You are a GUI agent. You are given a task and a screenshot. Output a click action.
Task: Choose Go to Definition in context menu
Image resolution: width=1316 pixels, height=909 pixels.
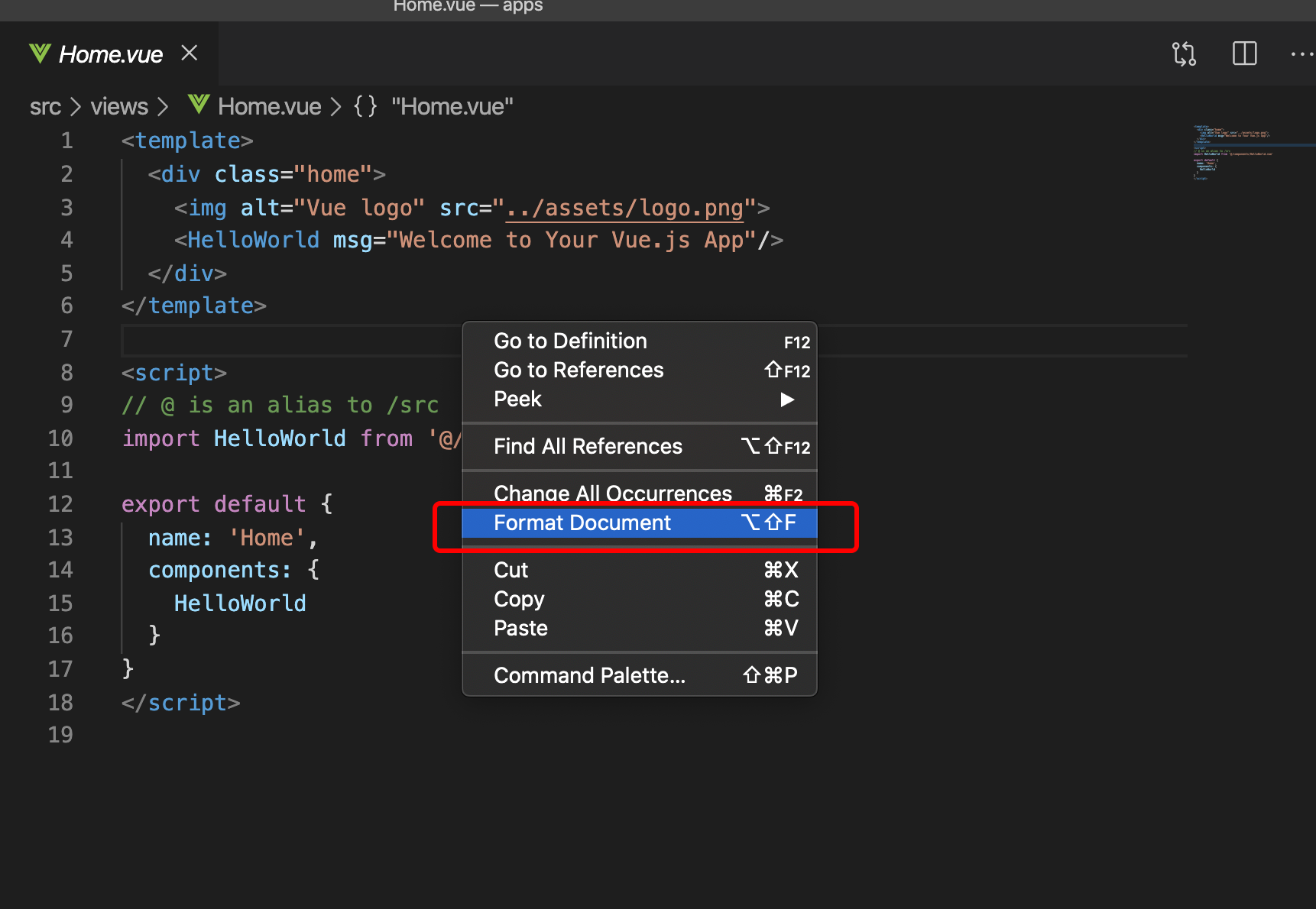[640, 341]
